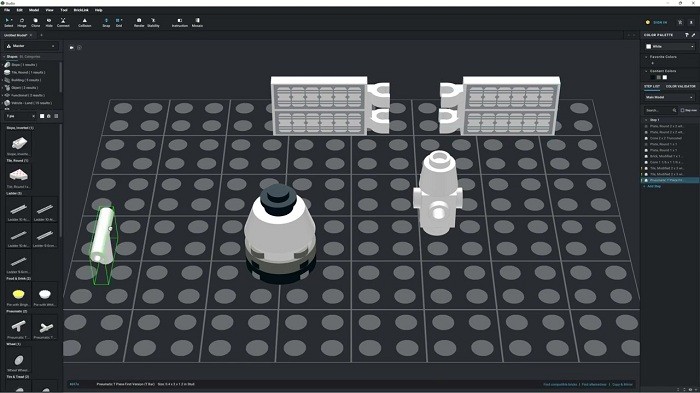
Task: Collapse Step 1 in step list
Action: pos(646,120)
